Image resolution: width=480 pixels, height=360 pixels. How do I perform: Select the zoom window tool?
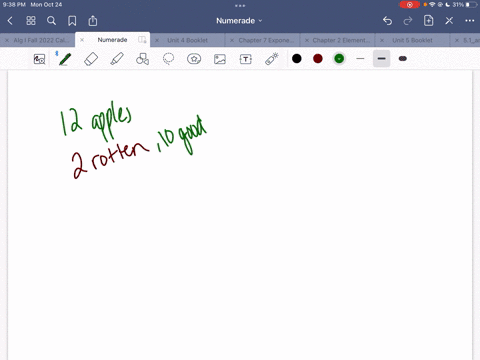point(39,59)
